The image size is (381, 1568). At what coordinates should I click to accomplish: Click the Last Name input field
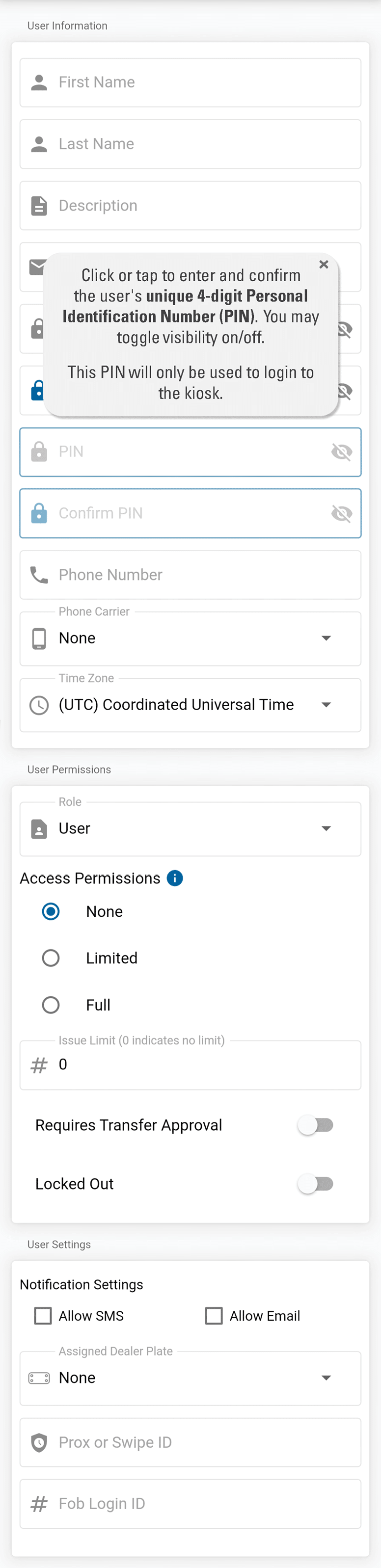(x=201, y=144)
